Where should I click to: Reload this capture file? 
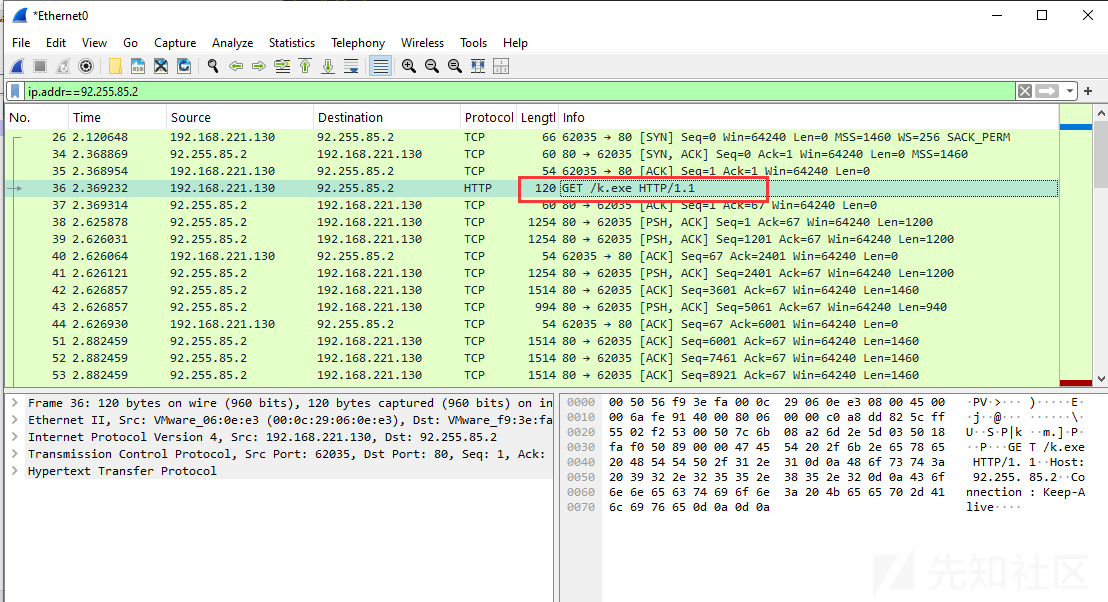point(184,66)
